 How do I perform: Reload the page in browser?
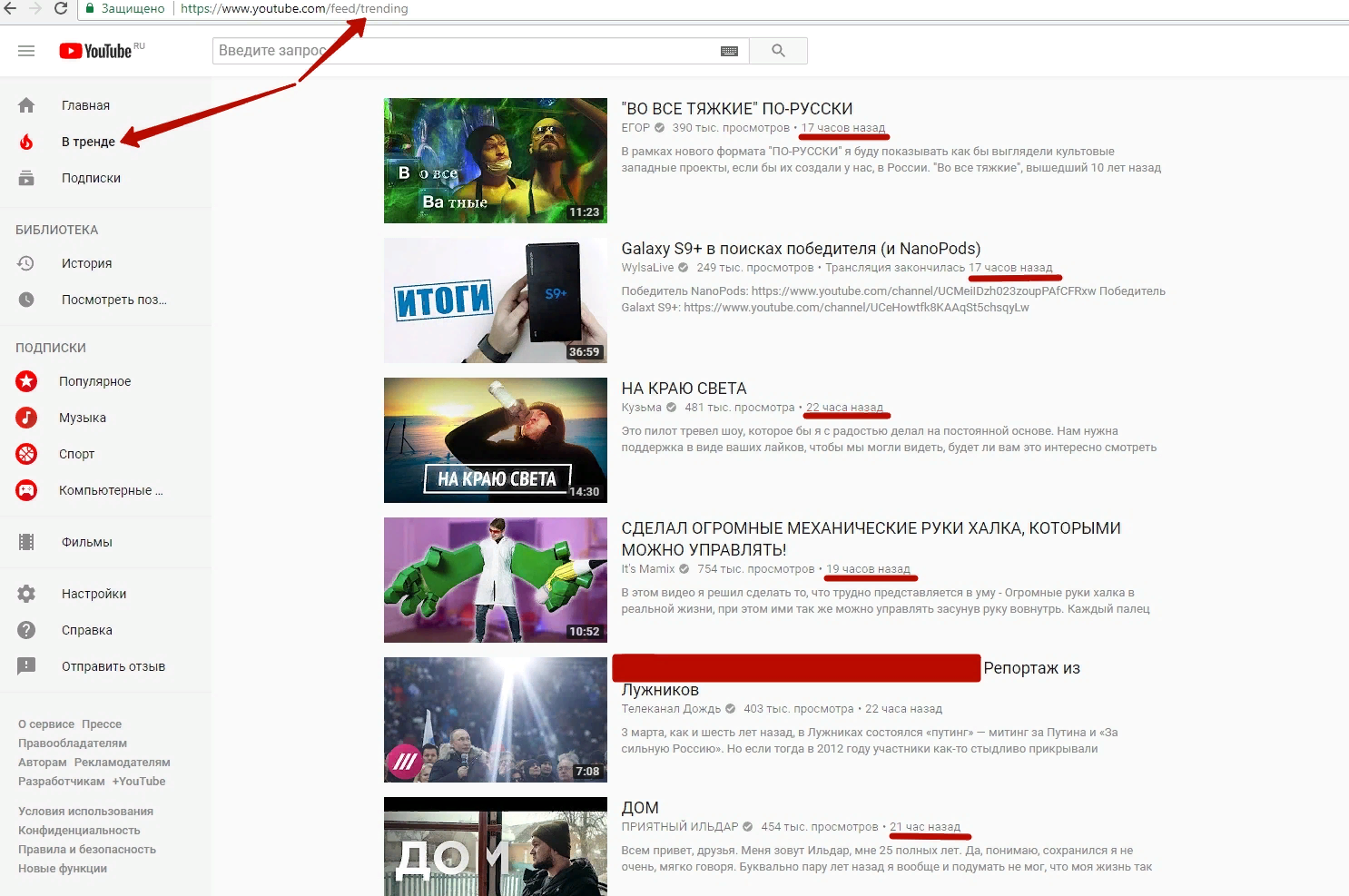[61, 9]
